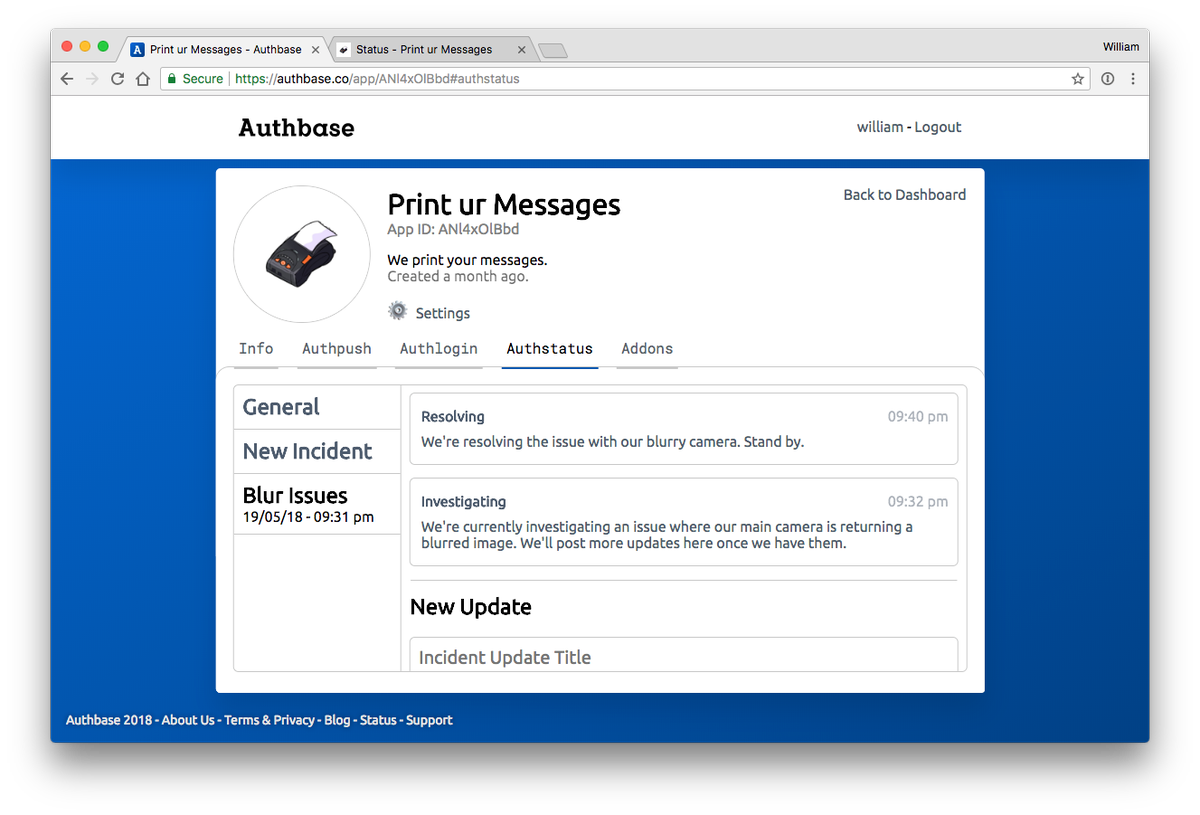Click the Print ur Messages printer thumbnail
The image size is (1200, 815).
click(301, 253)
